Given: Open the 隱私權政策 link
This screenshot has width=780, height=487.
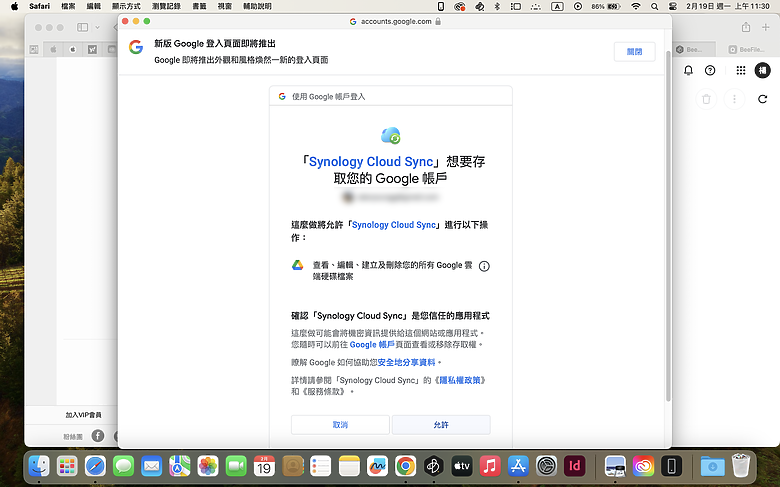Looking at the screenshot, I should (460, 380).
